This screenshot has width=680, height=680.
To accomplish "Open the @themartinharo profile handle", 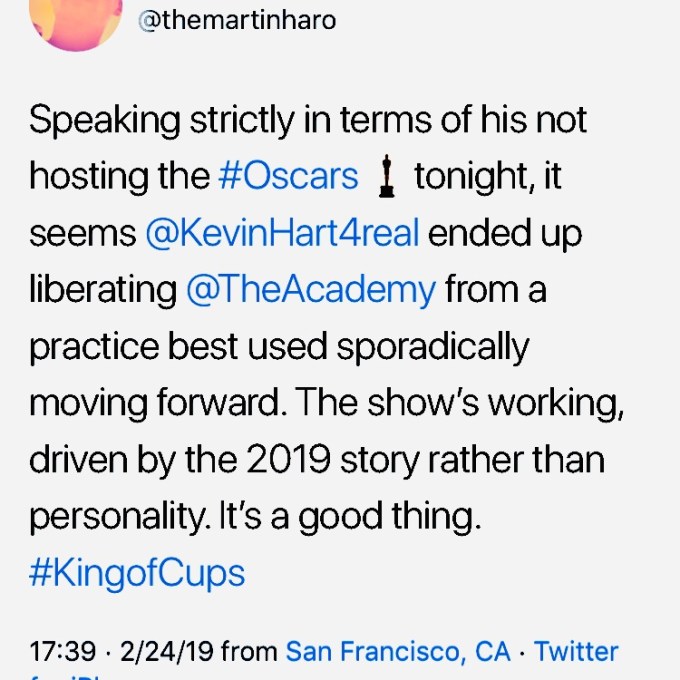I will point(236,20).
